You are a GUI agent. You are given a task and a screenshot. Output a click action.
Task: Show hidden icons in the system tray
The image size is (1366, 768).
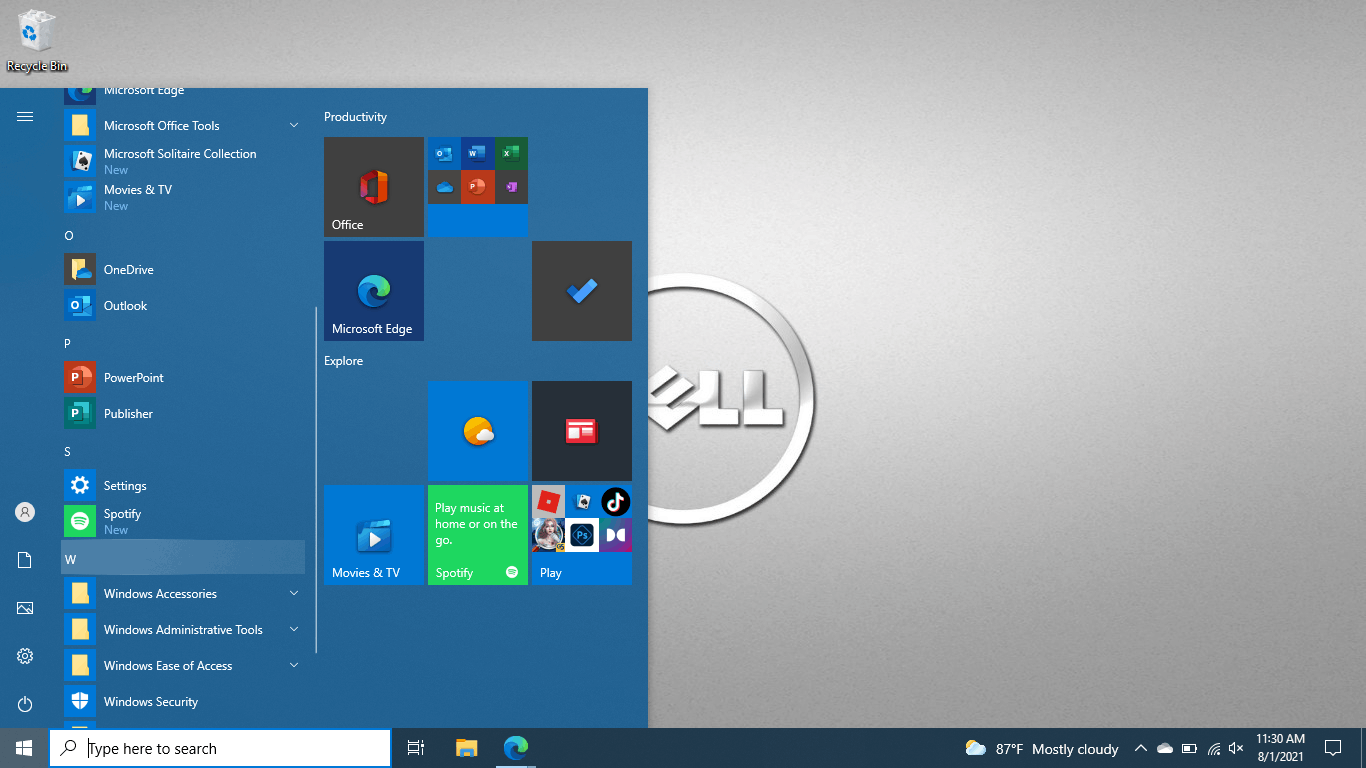(1140, 748)
